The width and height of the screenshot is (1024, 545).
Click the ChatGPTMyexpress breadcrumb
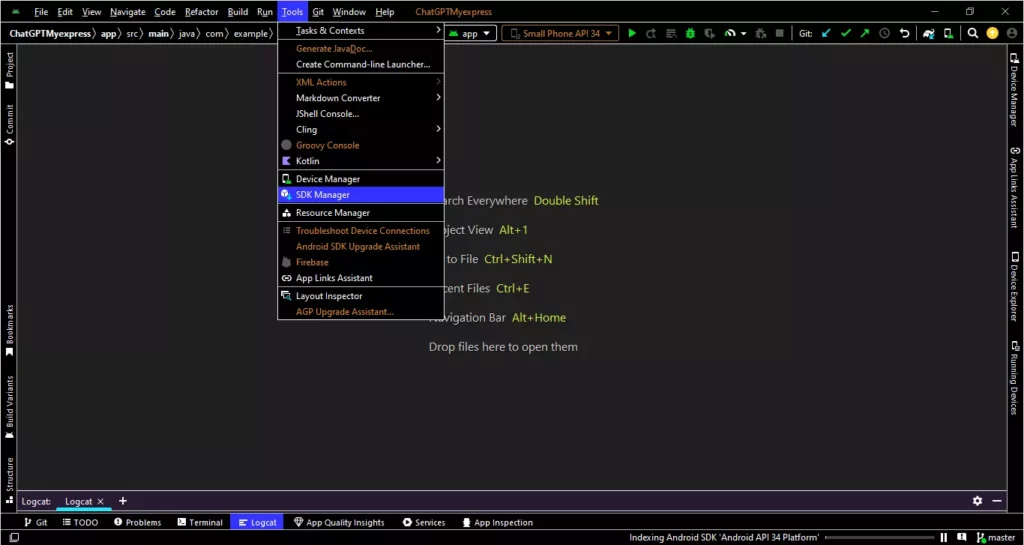coord(50,33)
